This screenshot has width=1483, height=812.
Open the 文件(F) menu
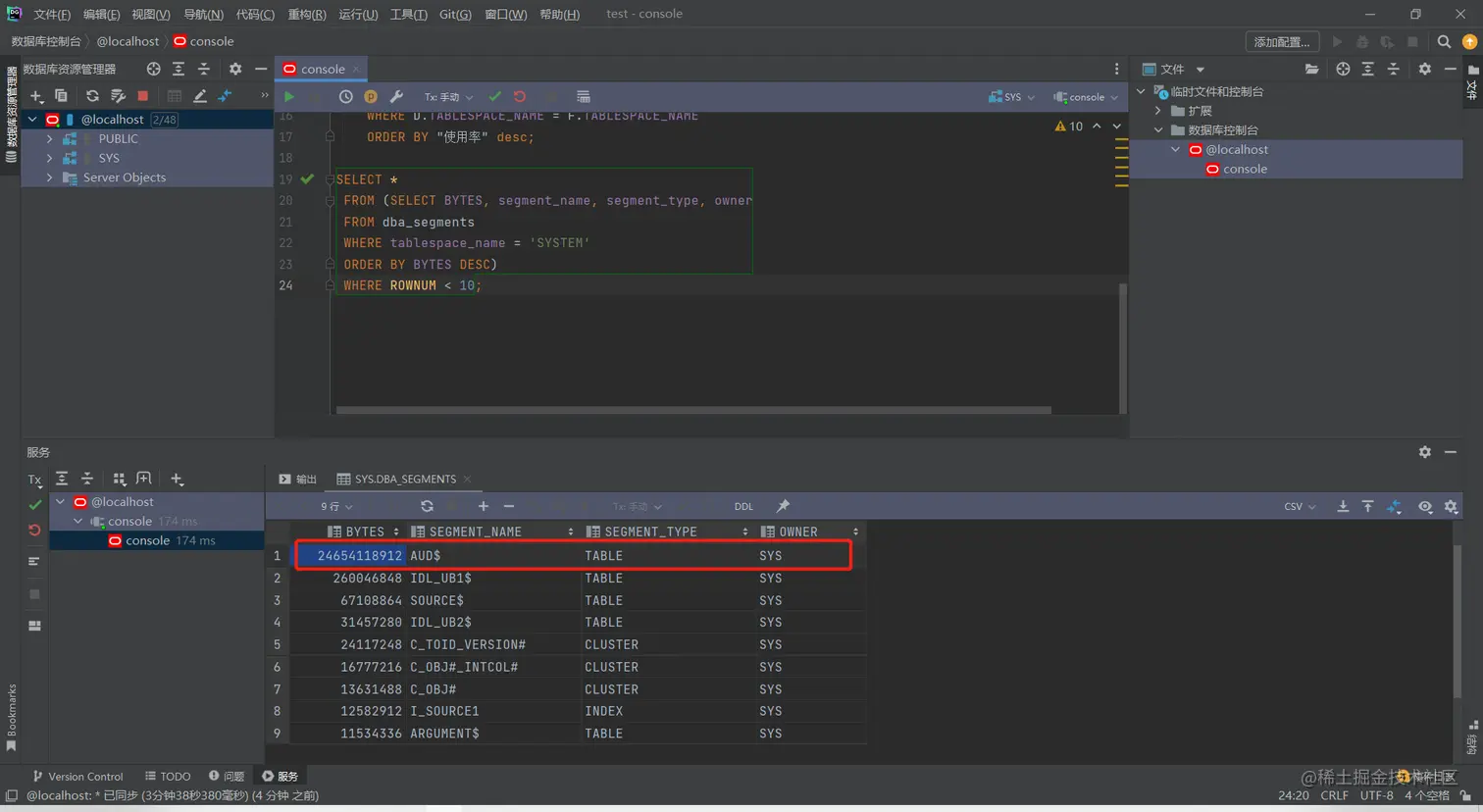click(52, 14)
